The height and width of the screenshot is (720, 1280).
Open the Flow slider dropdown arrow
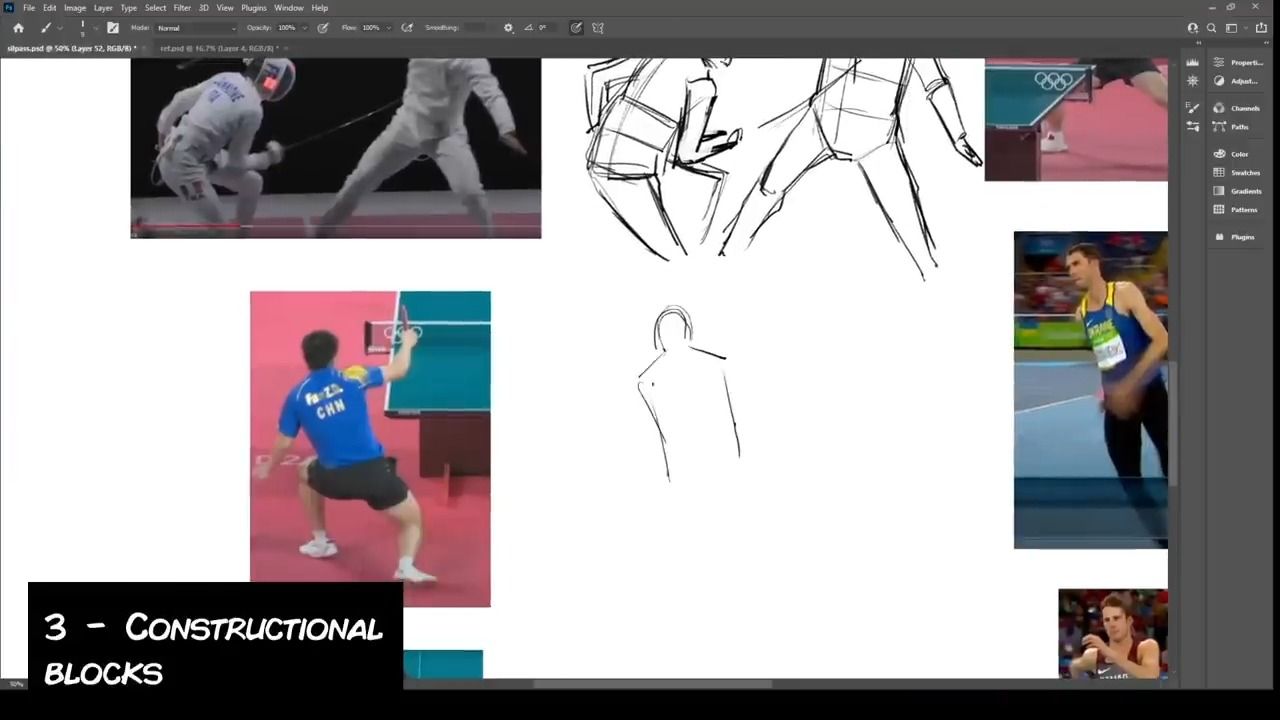tap(388, 28)
